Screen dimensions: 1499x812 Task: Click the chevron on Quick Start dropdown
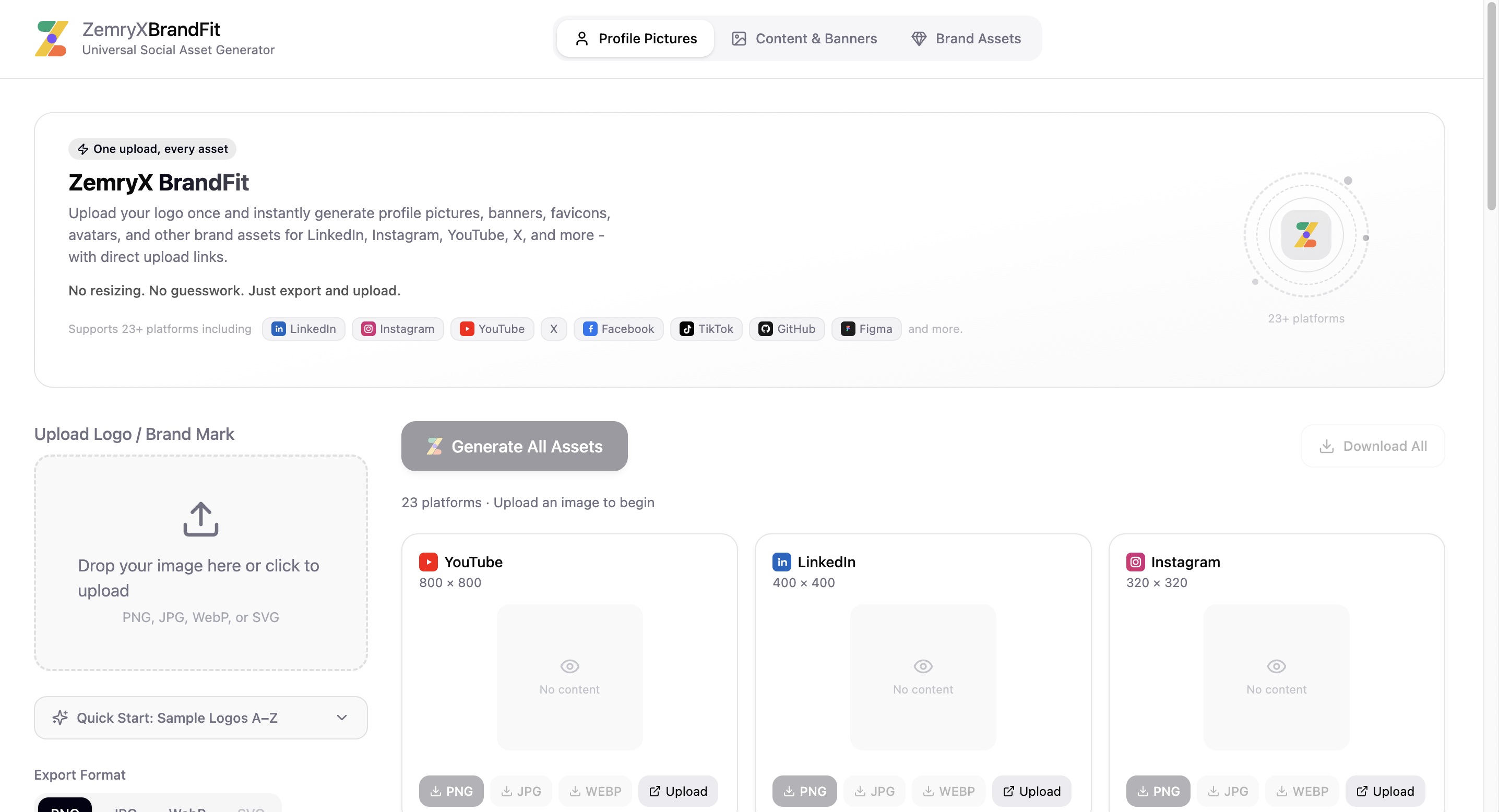point(341,717)
